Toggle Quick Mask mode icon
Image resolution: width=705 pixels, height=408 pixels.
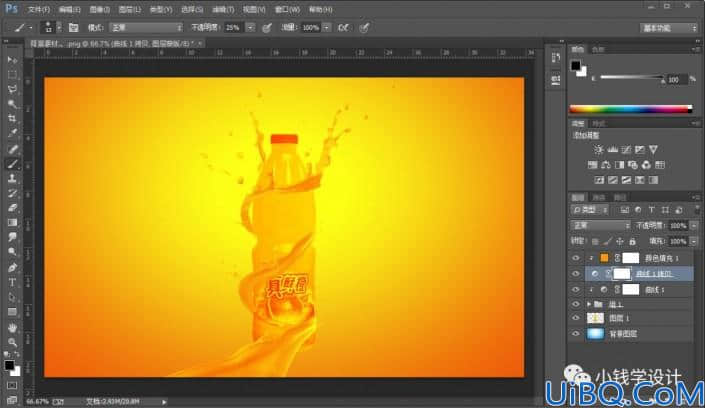[x=12, y=386]
